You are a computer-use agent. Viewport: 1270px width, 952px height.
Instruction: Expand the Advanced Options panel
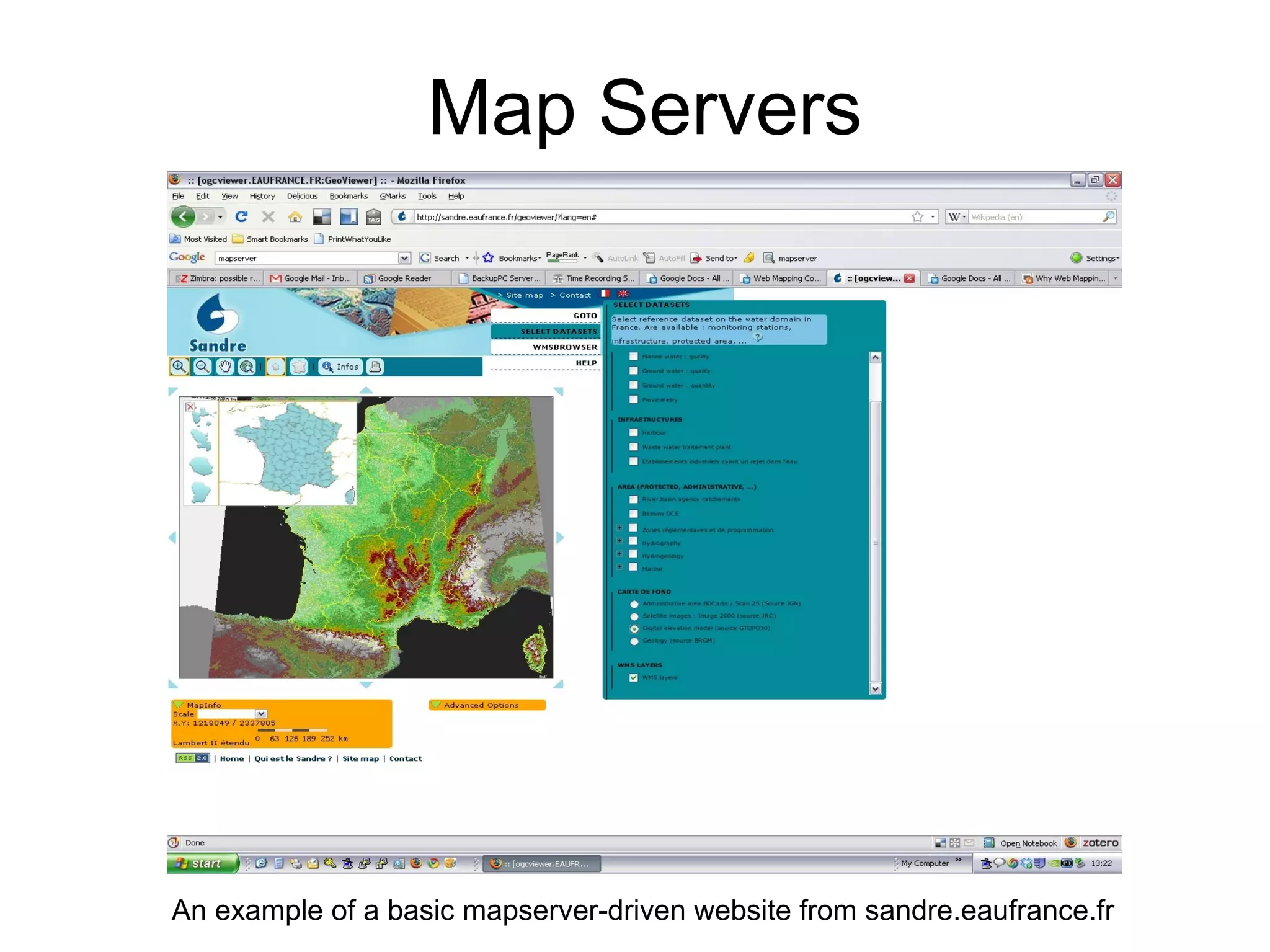click(x=487, y=705)
